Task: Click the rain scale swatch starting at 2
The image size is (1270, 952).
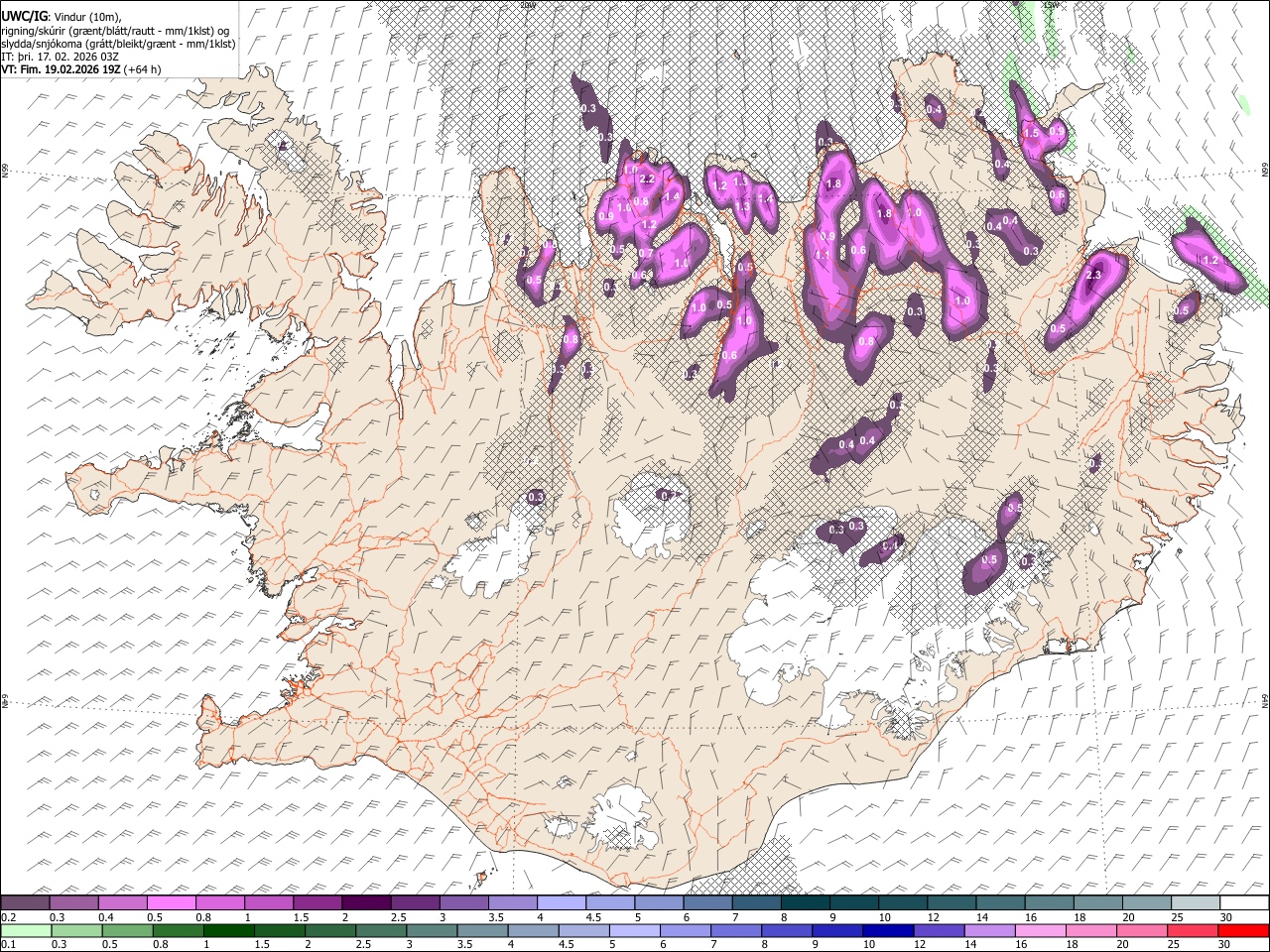Action: point(329,930)
